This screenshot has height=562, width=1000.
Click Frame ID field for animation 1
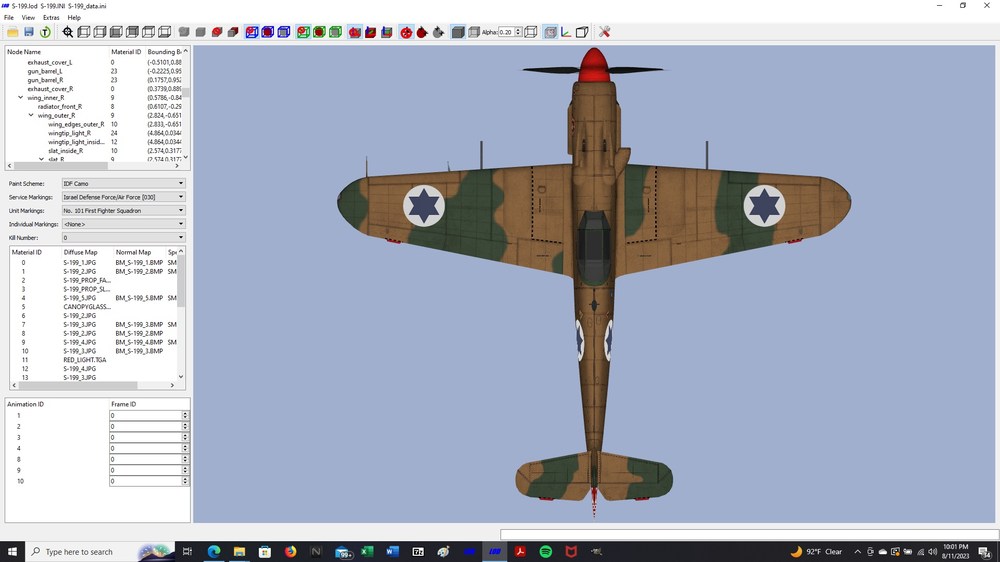point(145,415)
